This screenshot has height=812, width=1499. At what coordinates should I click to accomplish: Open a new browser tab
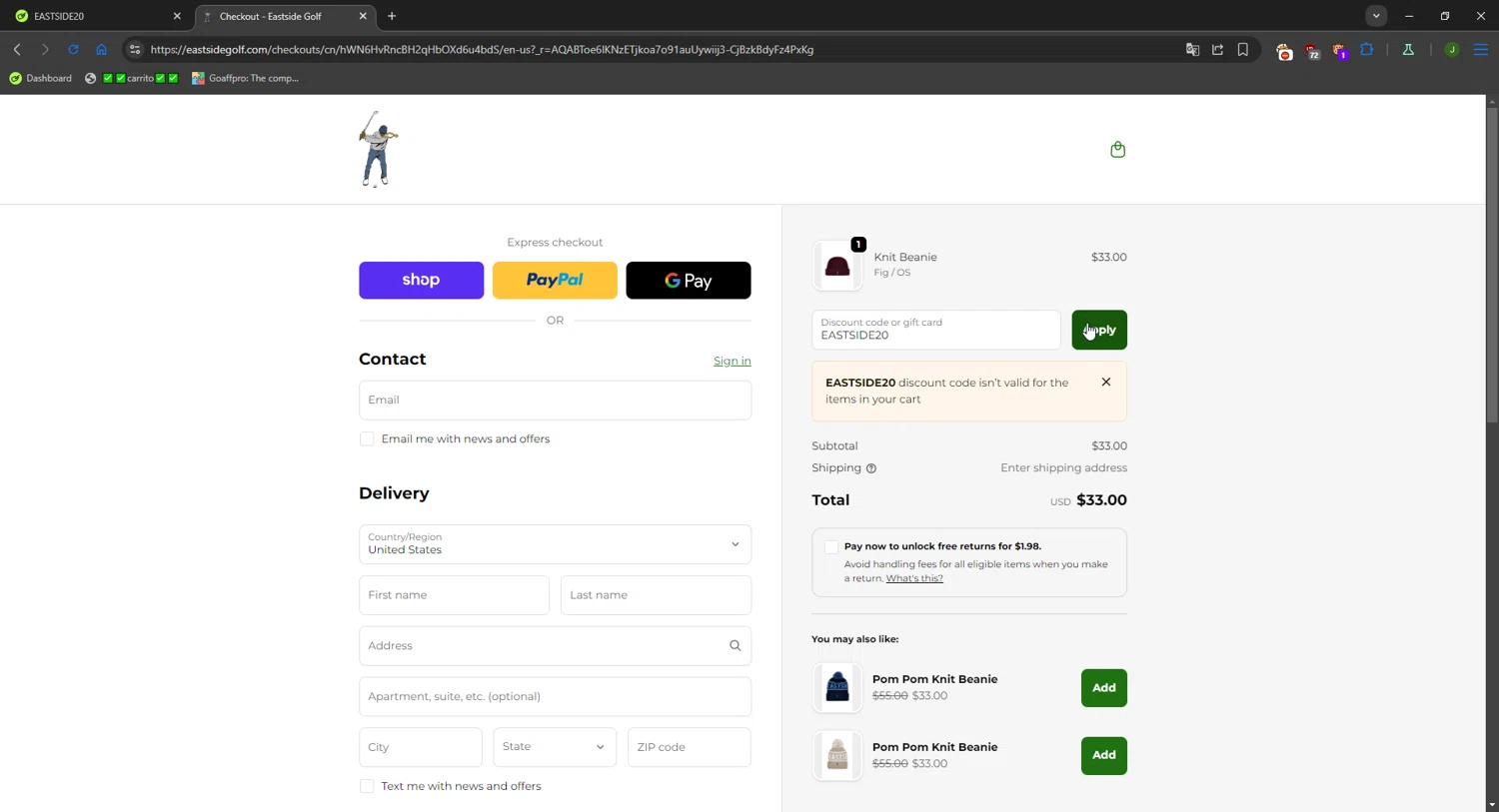[392, 16]
